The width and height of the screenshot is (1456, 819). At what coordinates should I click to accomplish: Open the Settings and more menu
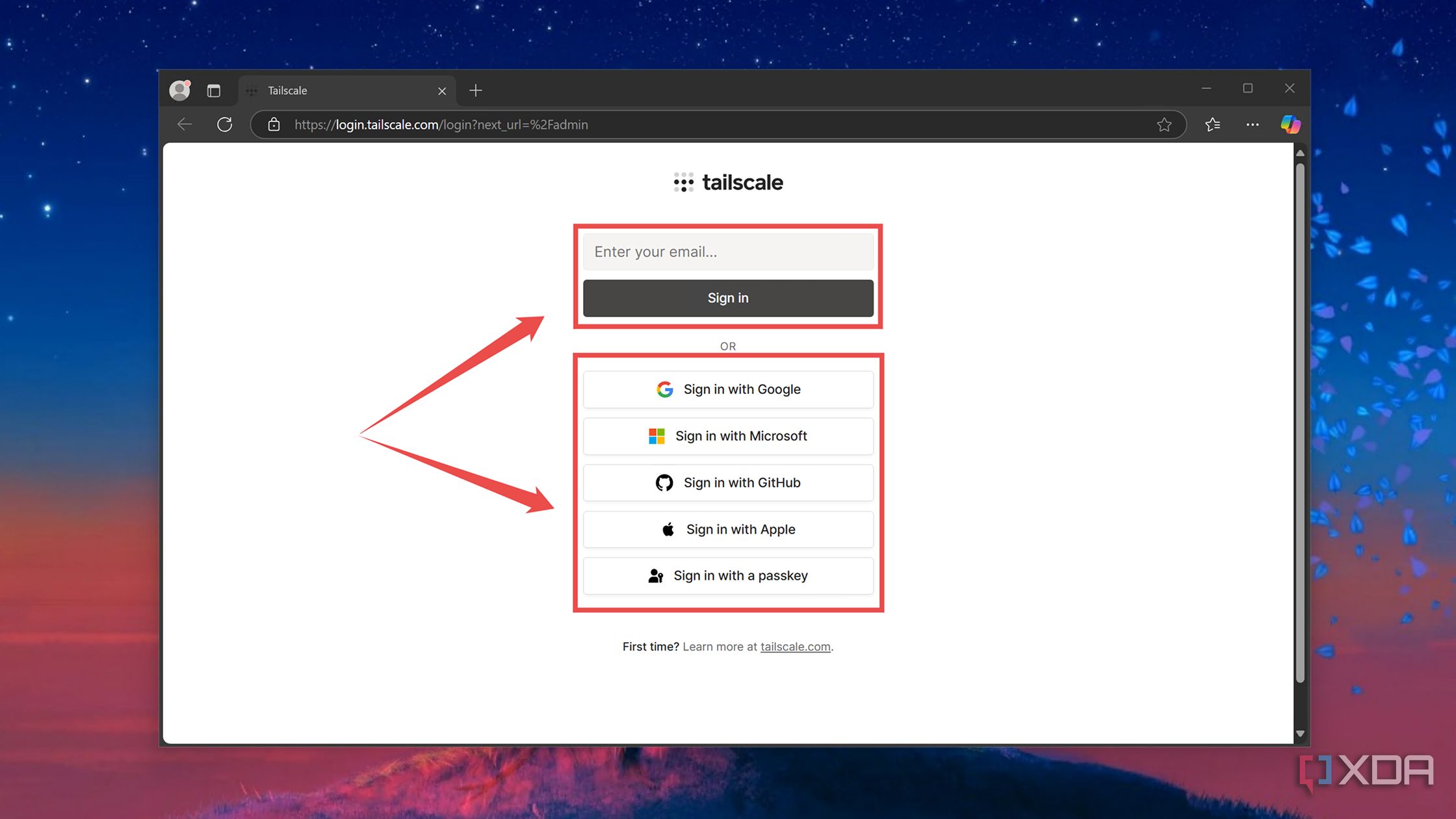click(x=1252, y=124)
